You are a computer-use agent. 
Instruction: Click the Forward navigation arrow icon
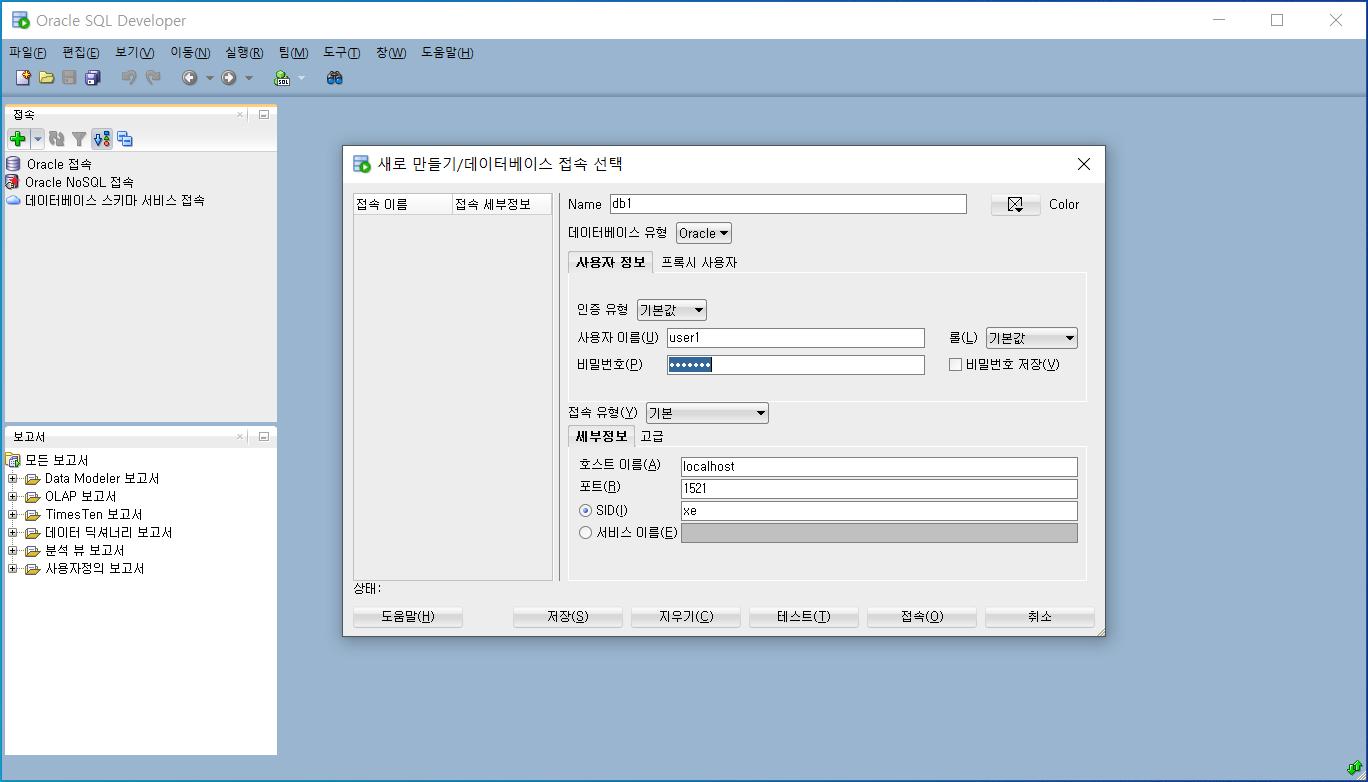(229, 78)
